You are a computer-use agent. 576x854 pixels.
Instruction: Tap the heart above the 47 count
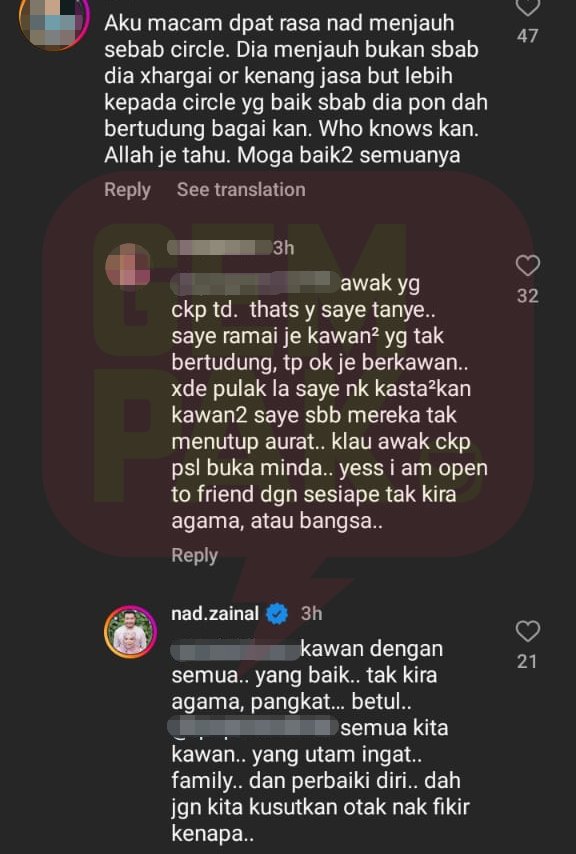click(528, 8)
